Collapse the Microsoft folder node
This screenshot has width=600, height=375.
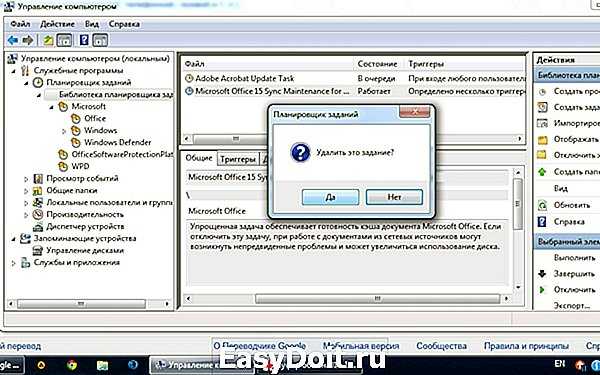coord(51,107)
